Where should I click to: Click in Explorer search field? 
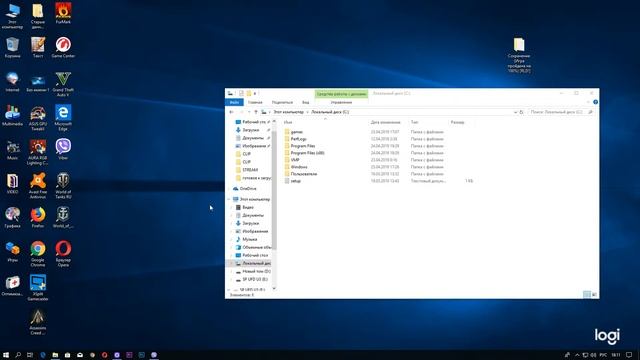point(557,112)
